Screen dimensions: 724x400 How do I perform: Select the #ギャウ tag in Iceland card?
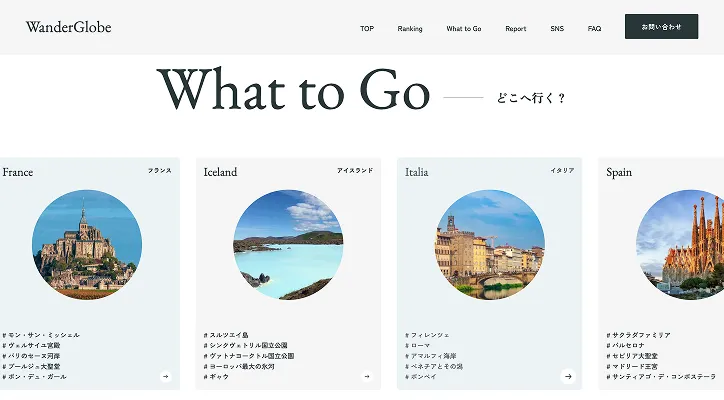click(x=216, y=377)
